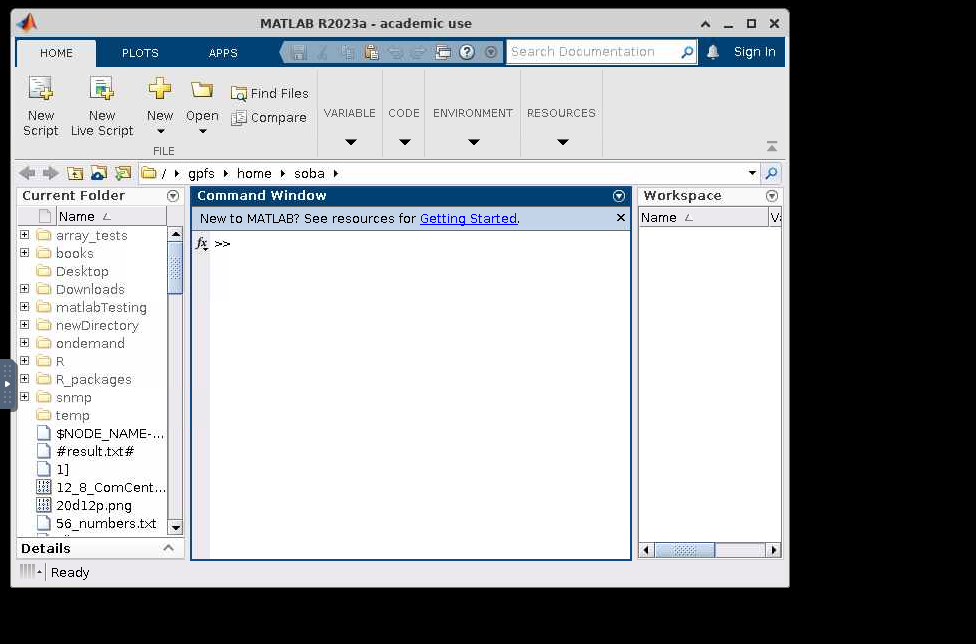Switch to the PLOTS tab
976x644 pixels.
pyautogui.click(x=140, y=53)
